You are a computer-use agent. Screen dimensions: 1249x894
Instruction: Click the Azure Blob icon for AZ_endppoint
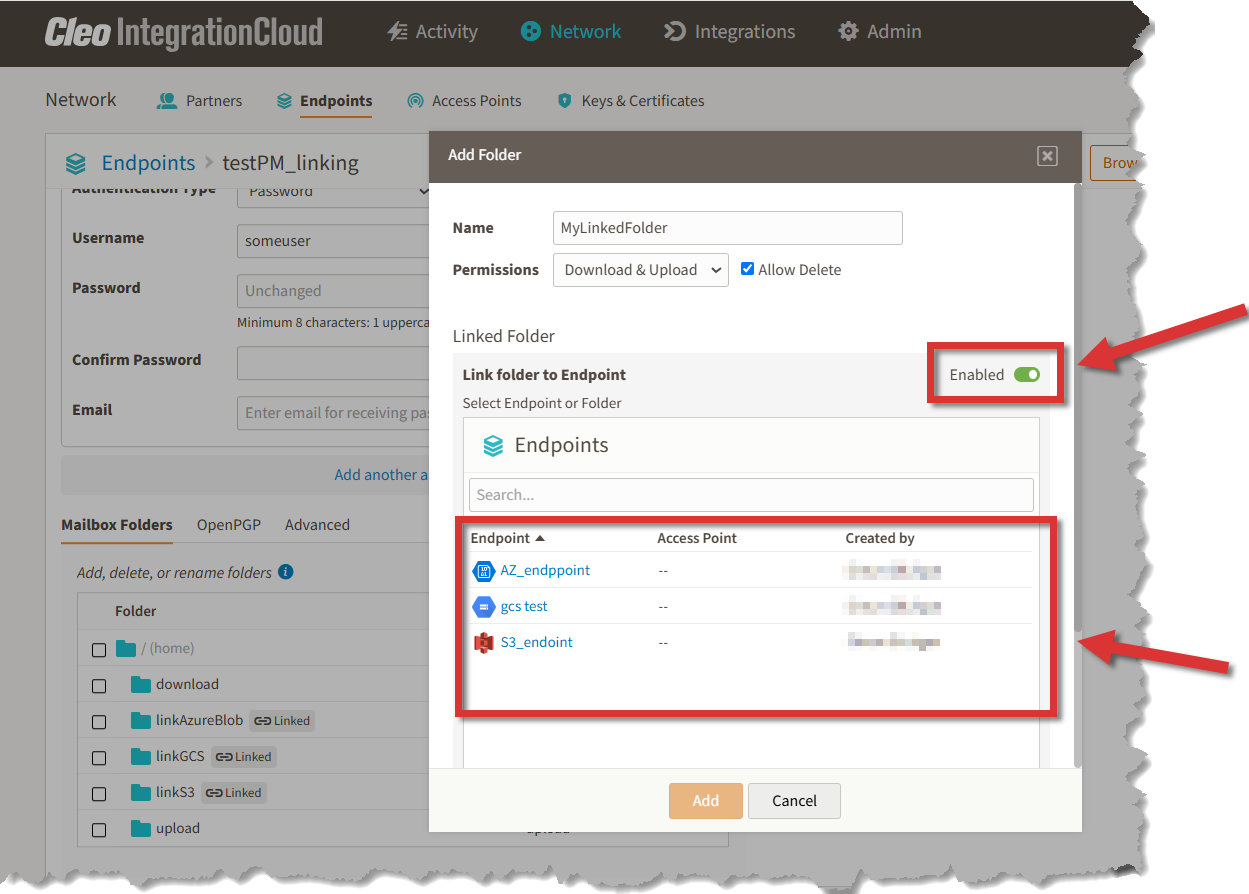point(484,571)
